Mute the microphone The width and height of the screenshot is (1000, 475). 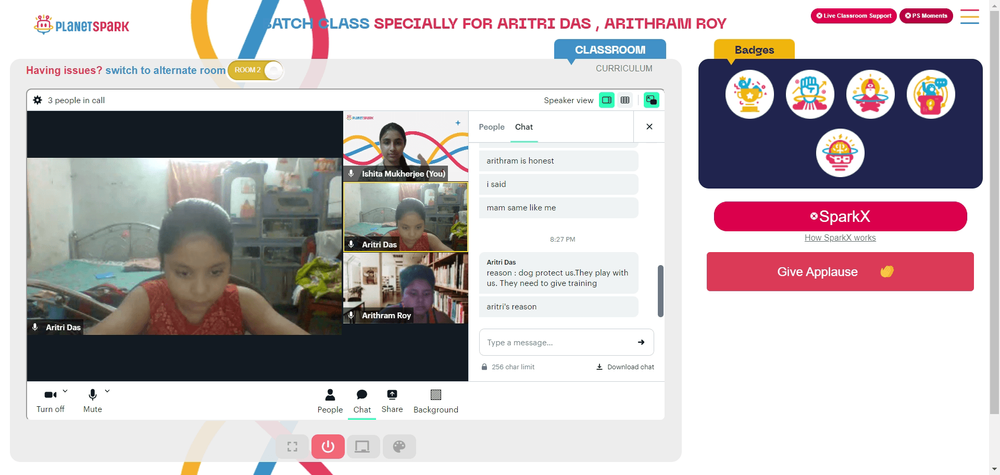click(92, 400)
